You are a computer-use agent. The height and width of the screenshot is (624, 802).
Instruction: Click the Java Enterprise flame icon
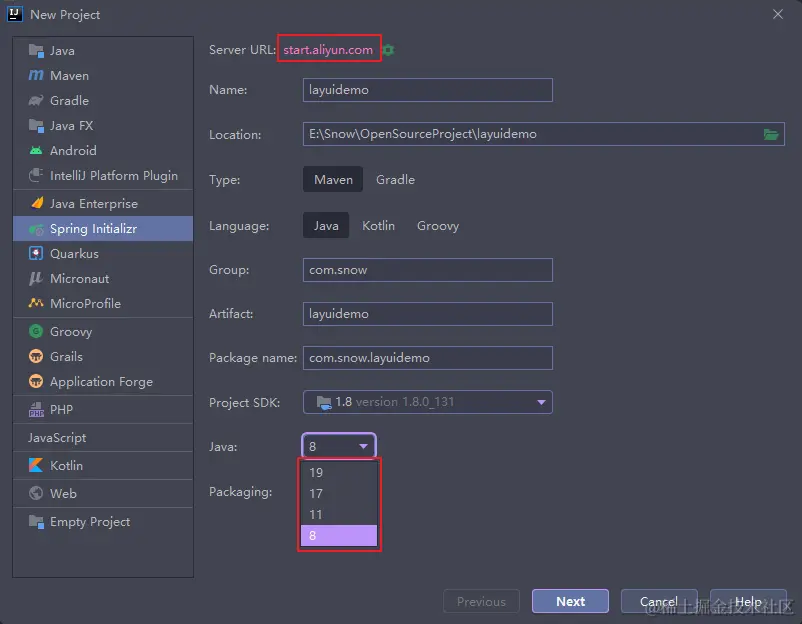coord(36,203)
